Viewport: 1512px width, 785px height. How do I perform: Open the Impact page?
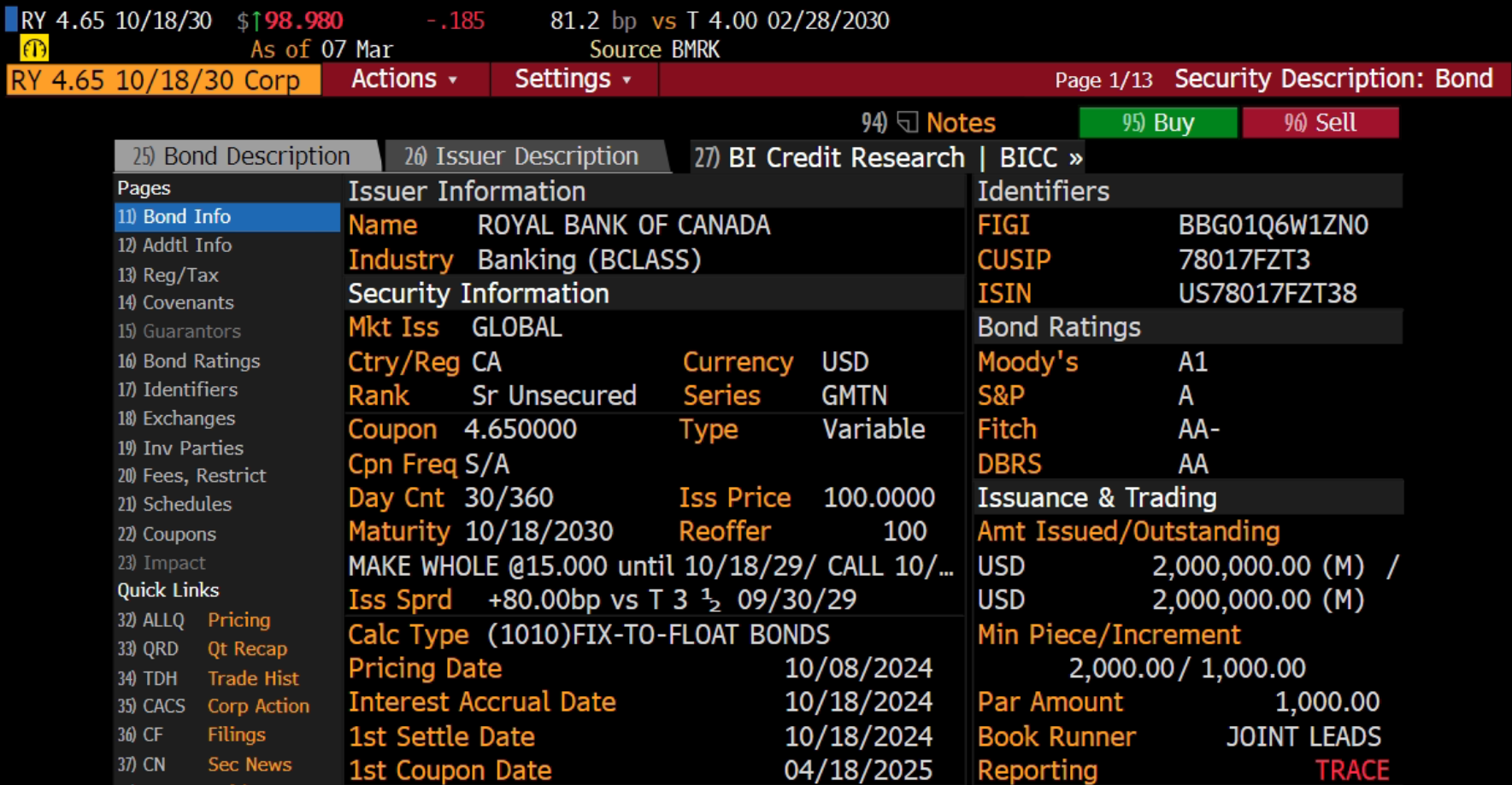point(162,563)
